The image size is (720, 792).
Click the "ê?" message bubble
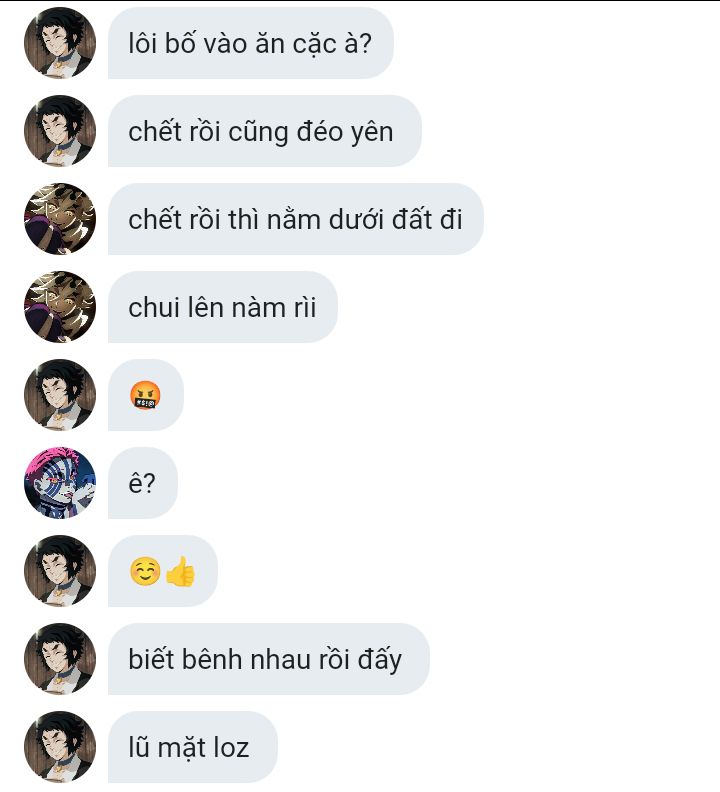pyautogui.click(x=142, y=483)
